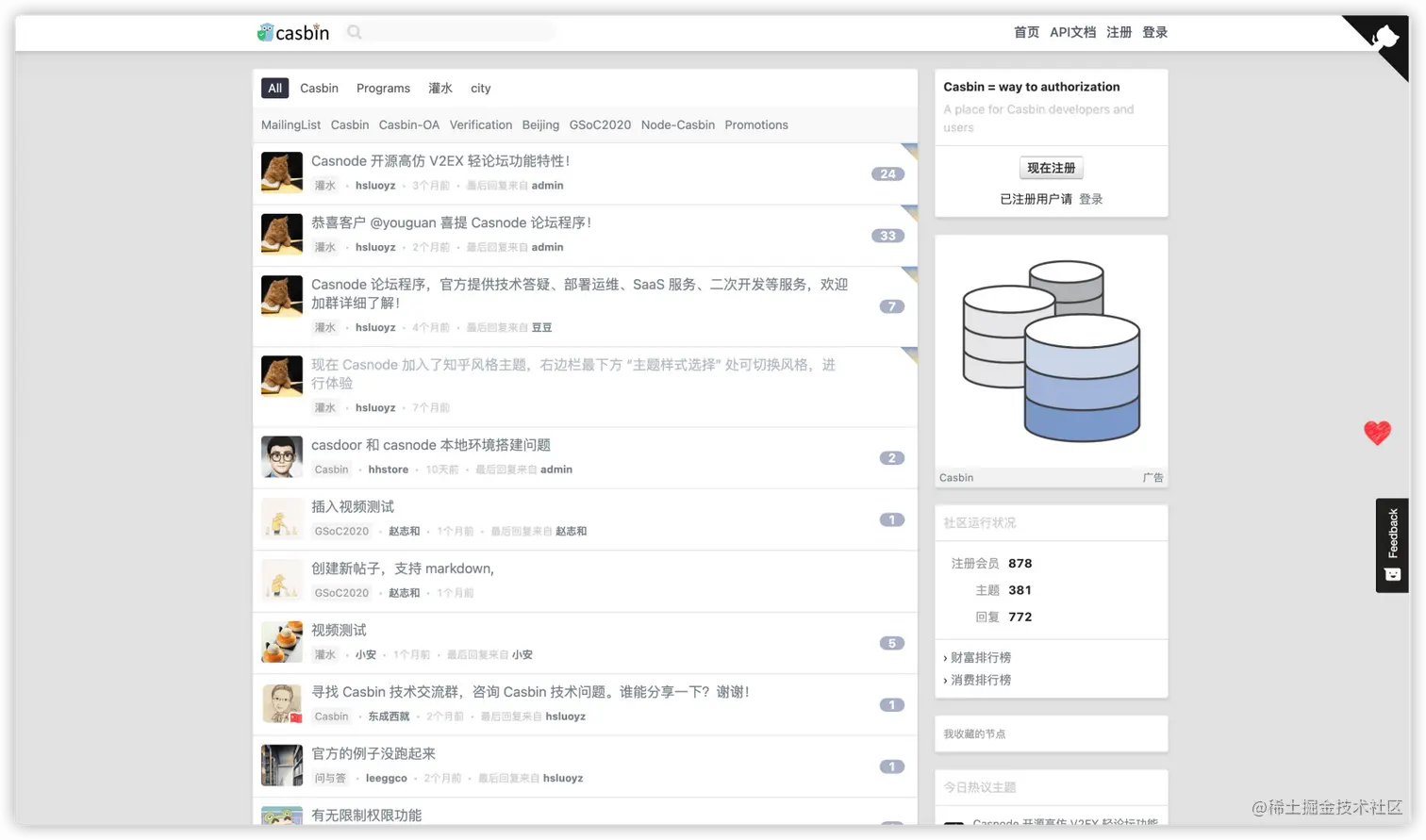
Task: Click the red heart icon
Action: 1377,432
